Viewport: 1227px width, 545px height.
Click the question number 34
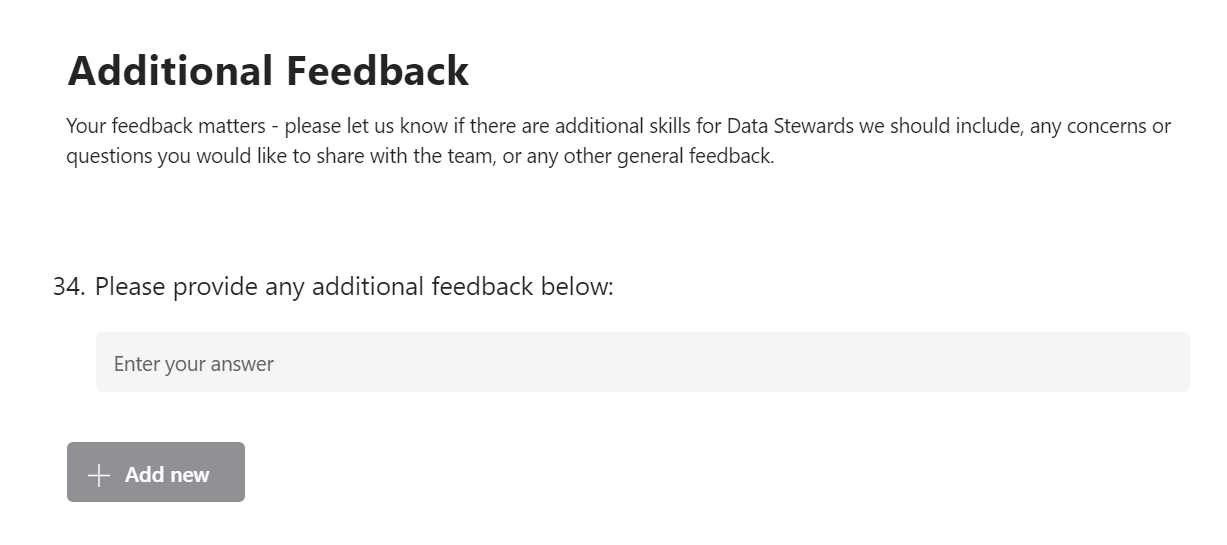(x=68, y=287)
